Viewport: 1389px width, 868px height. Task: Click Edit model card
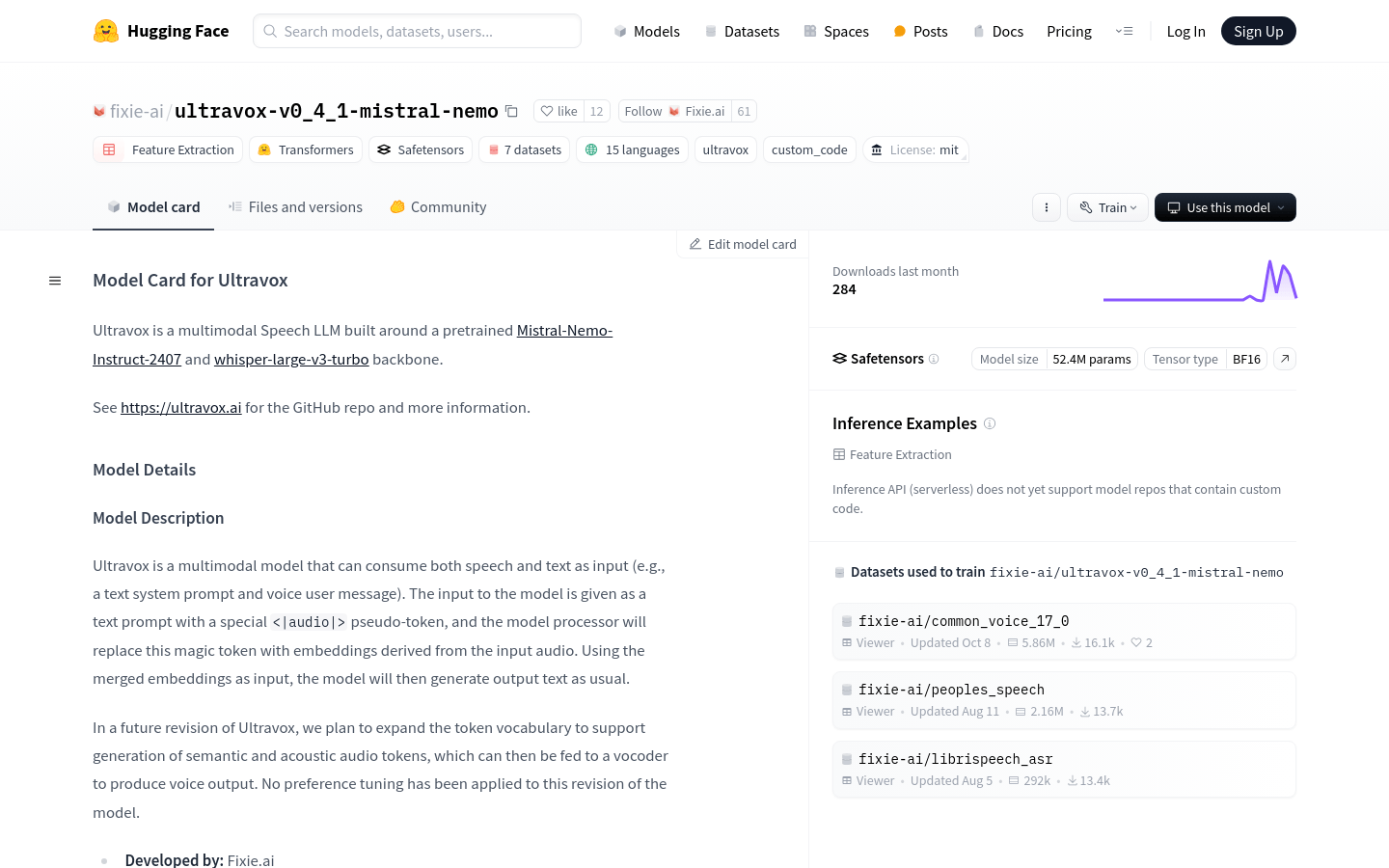coord(743,244)
